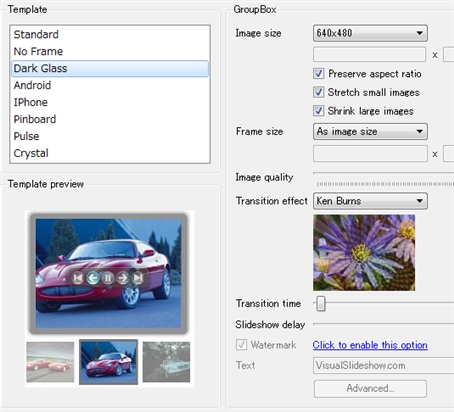This screenshot has height=412, width=454.
Task: Click the Transition time slider handle
Action: (321, 304)
